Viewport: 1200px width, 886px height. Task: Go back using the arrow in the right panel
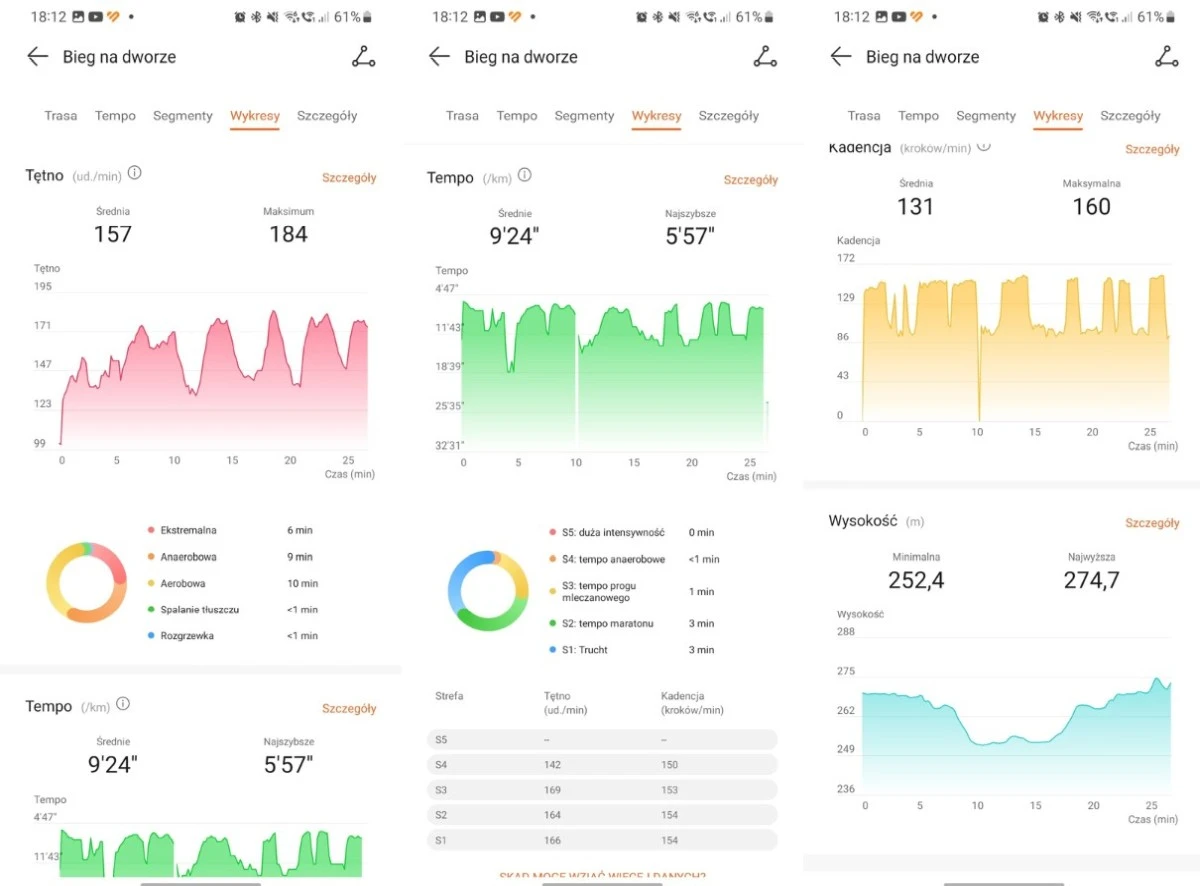[841, 57]
